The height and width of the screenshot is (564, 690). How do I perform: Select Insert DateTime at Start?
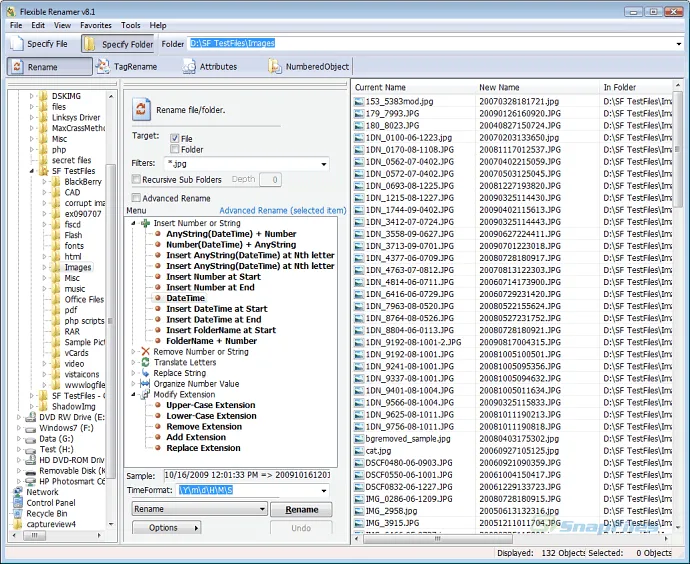coord(217,309)
